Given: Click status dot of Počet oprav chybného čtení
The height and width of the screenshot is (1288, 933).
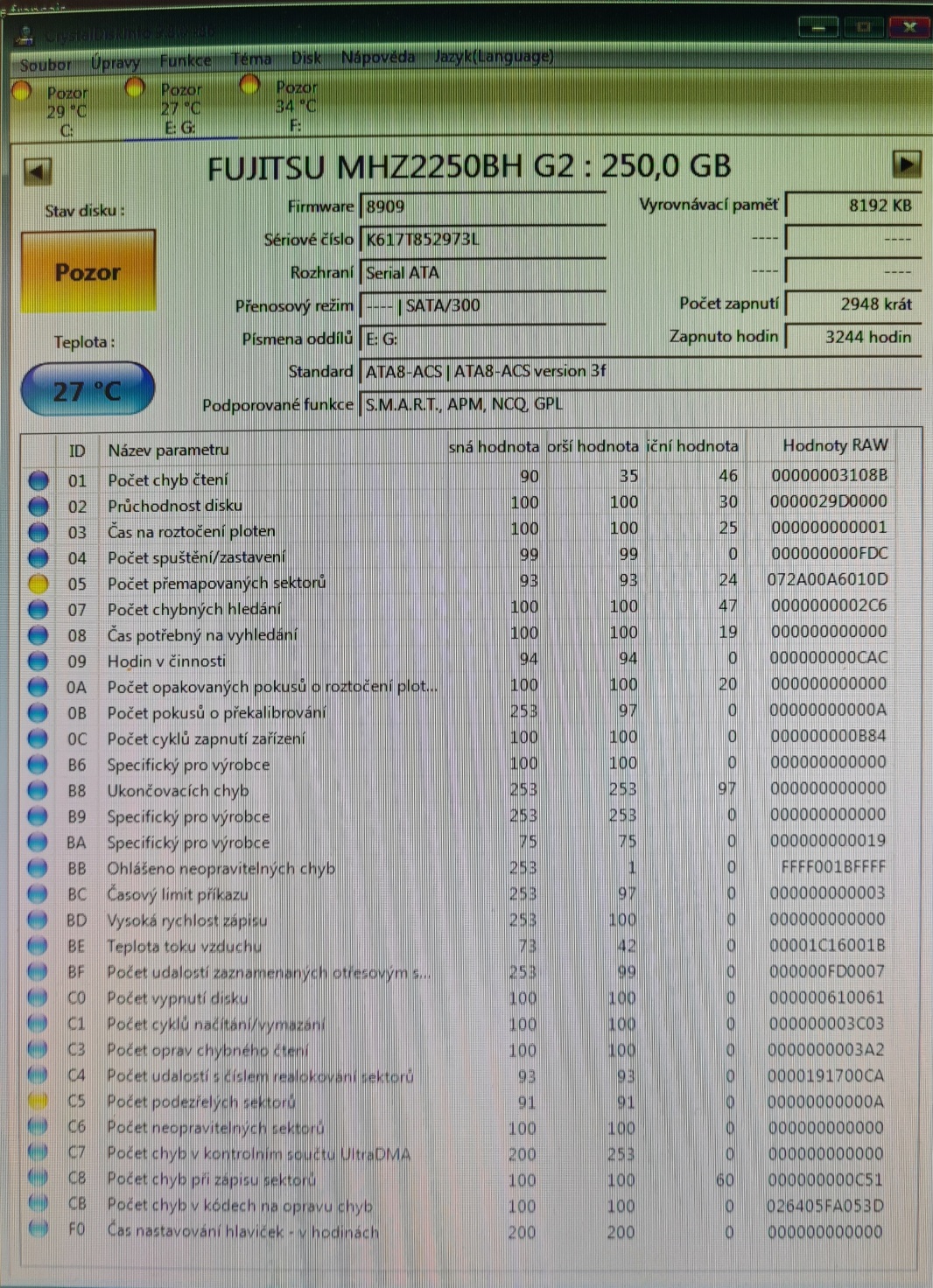Looking at the screenshot, I should click(38, 1049).
